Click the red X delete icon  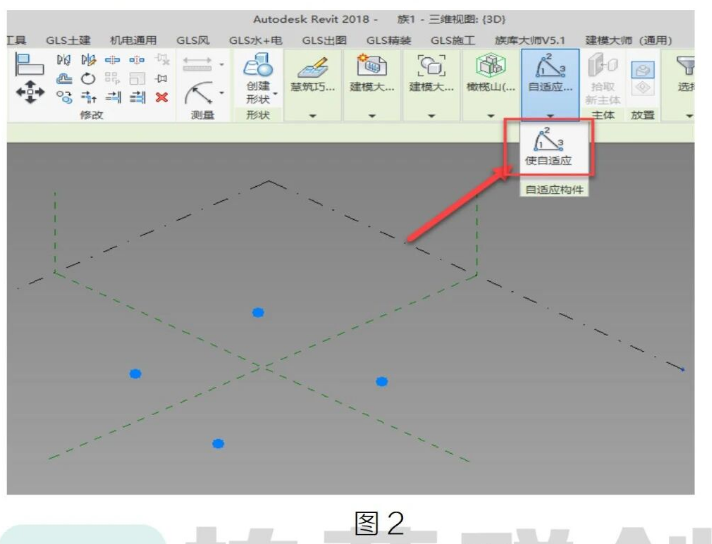pos(162,97)
